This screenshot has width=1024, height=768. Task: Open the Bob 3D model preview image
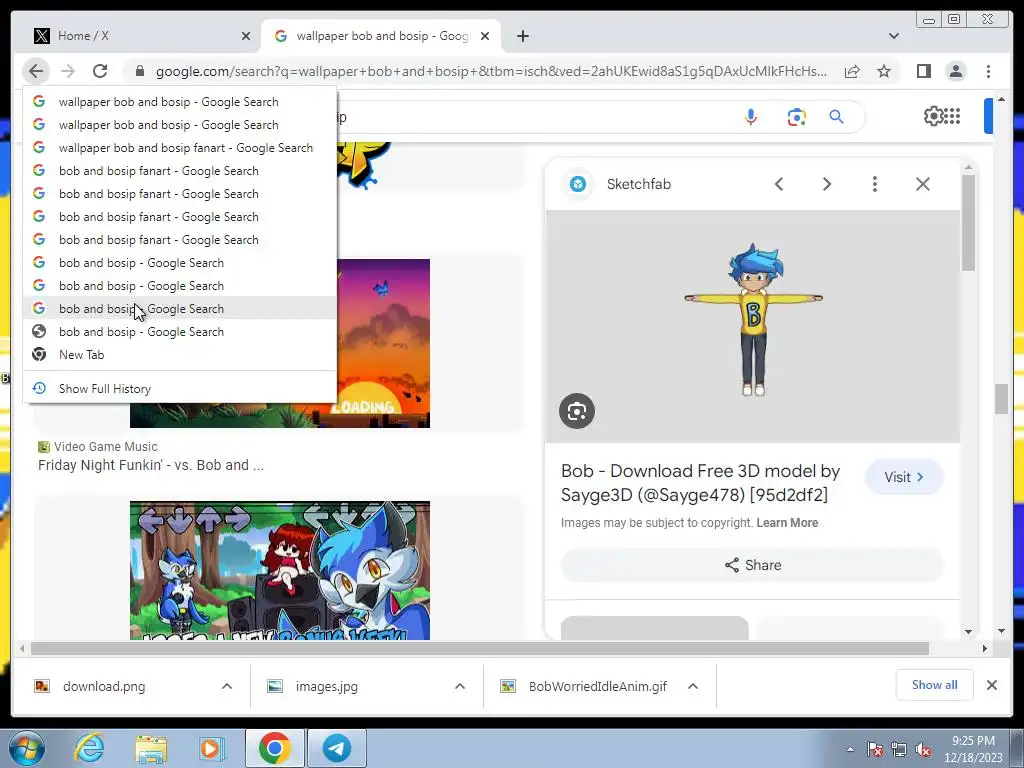point(752,326)
